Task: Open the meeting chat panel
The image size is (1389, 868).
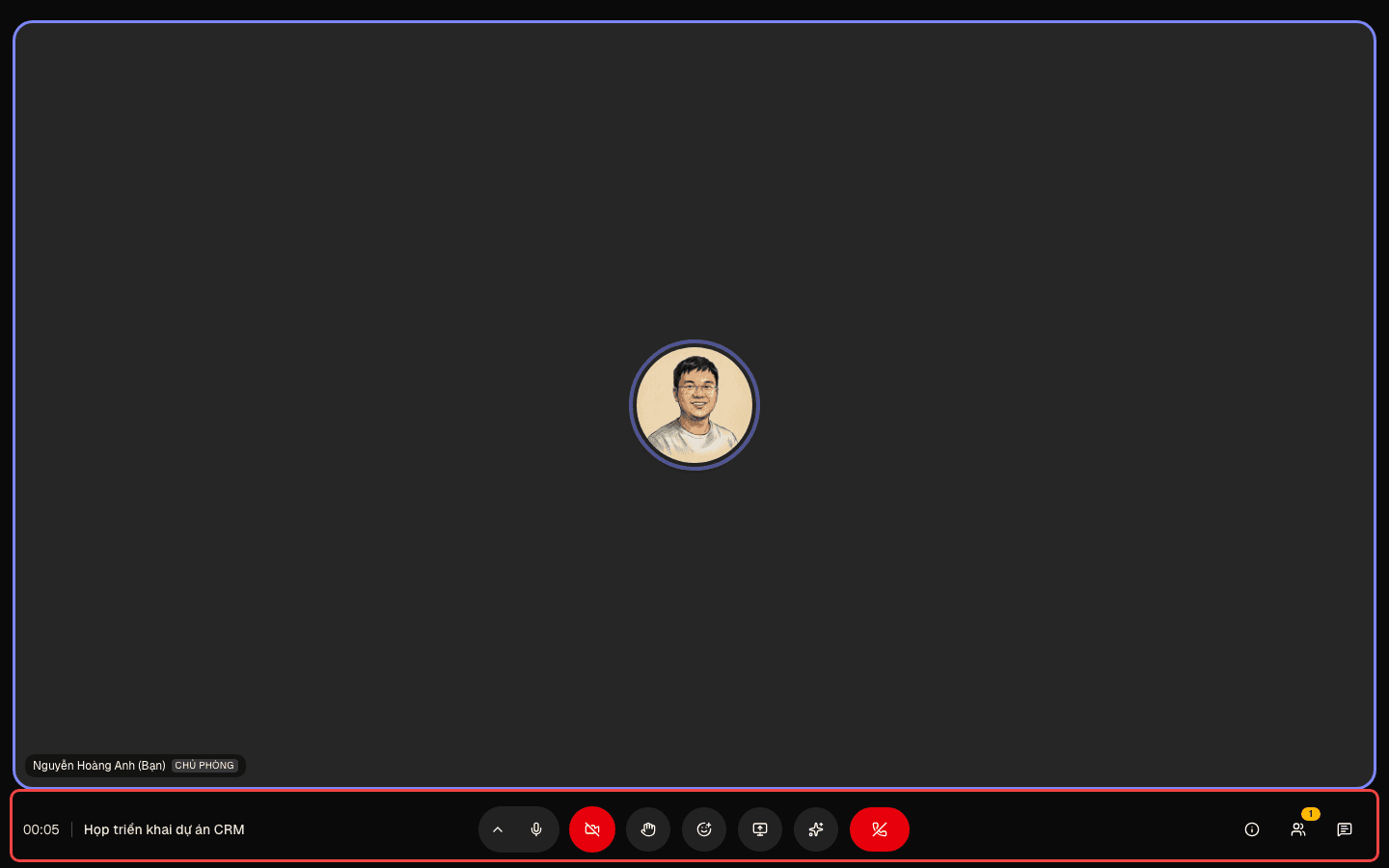Action: tap(1345, 829)
